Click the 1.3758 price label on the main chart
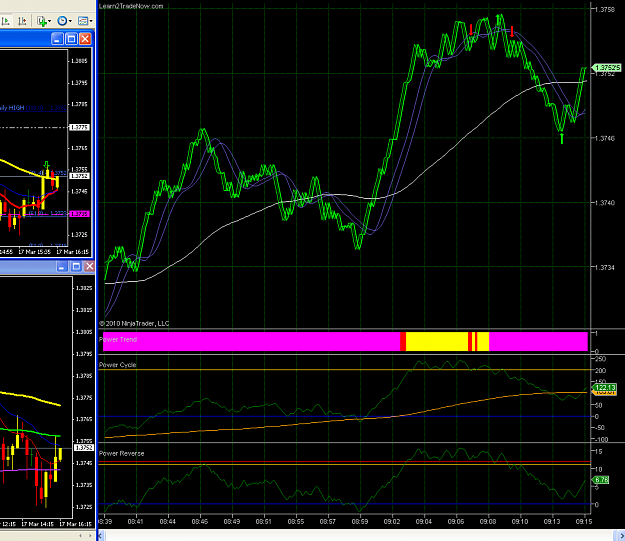Image resolution: width=625 pixels, height=541 pixels. 605,10
